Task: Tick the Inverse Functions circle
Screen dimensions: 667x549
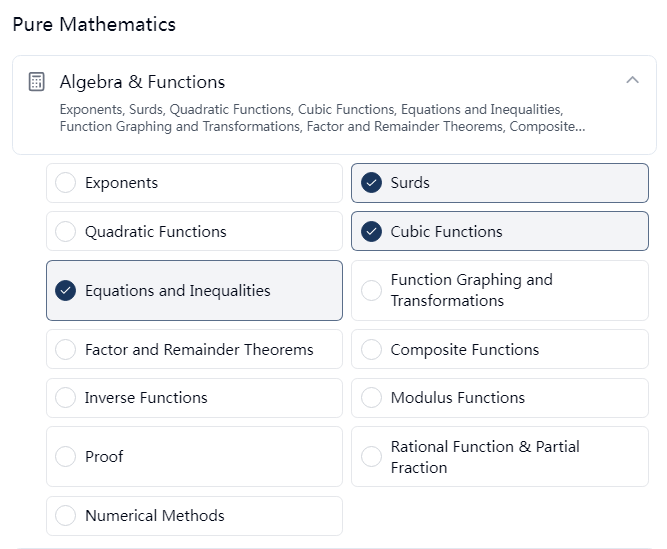Action: coord(66,398)
